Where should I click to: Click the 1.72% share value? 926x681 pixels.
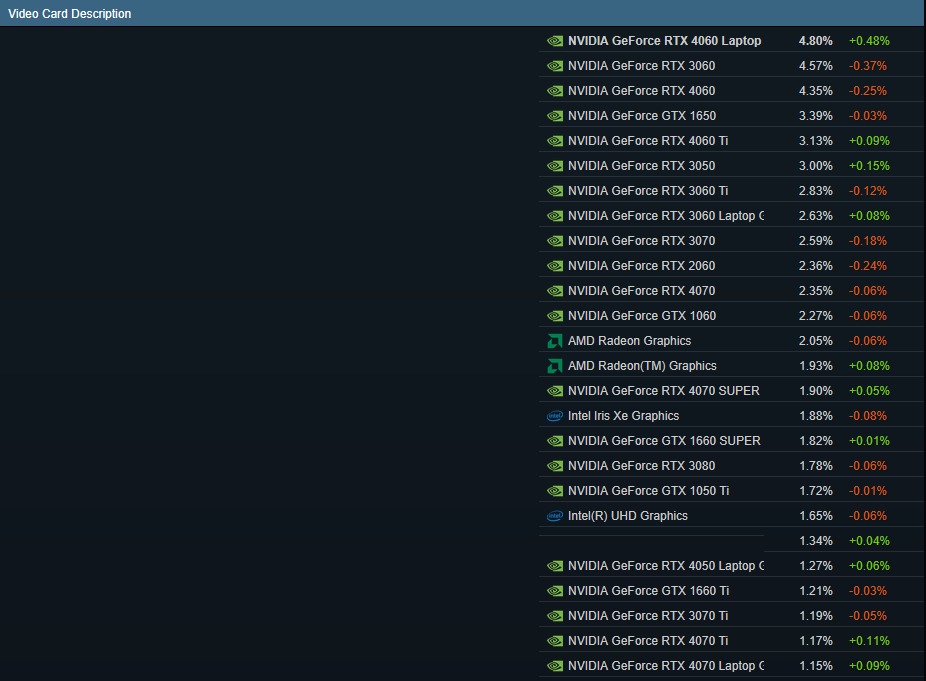click(816, 491)
